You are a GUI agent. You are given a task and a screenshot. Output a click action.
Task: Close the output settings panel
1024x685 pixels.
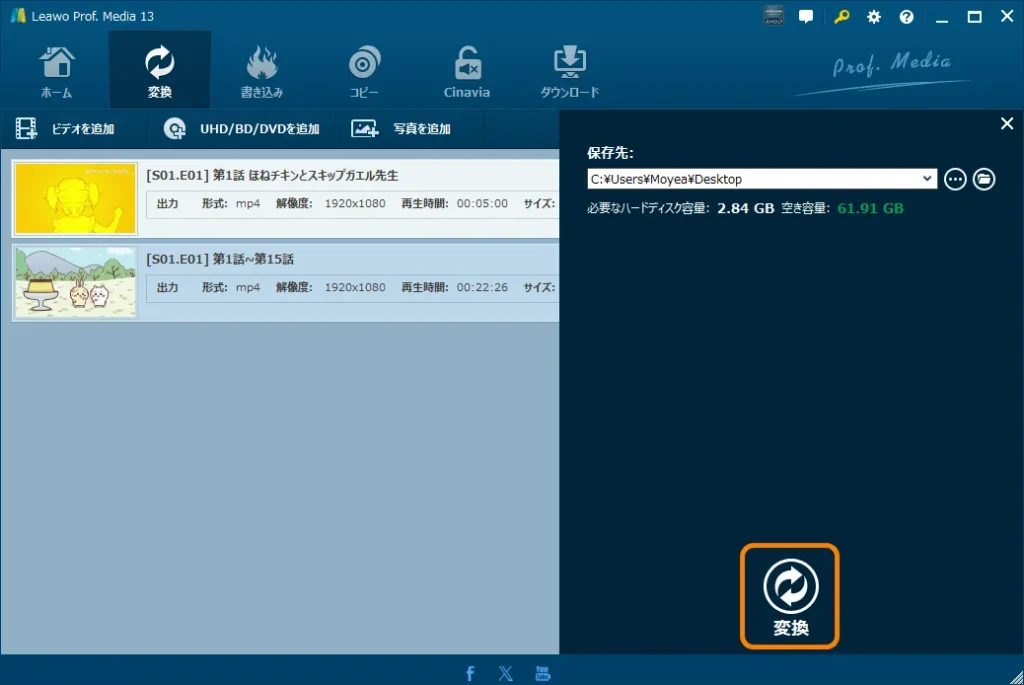click(1007, 123)
